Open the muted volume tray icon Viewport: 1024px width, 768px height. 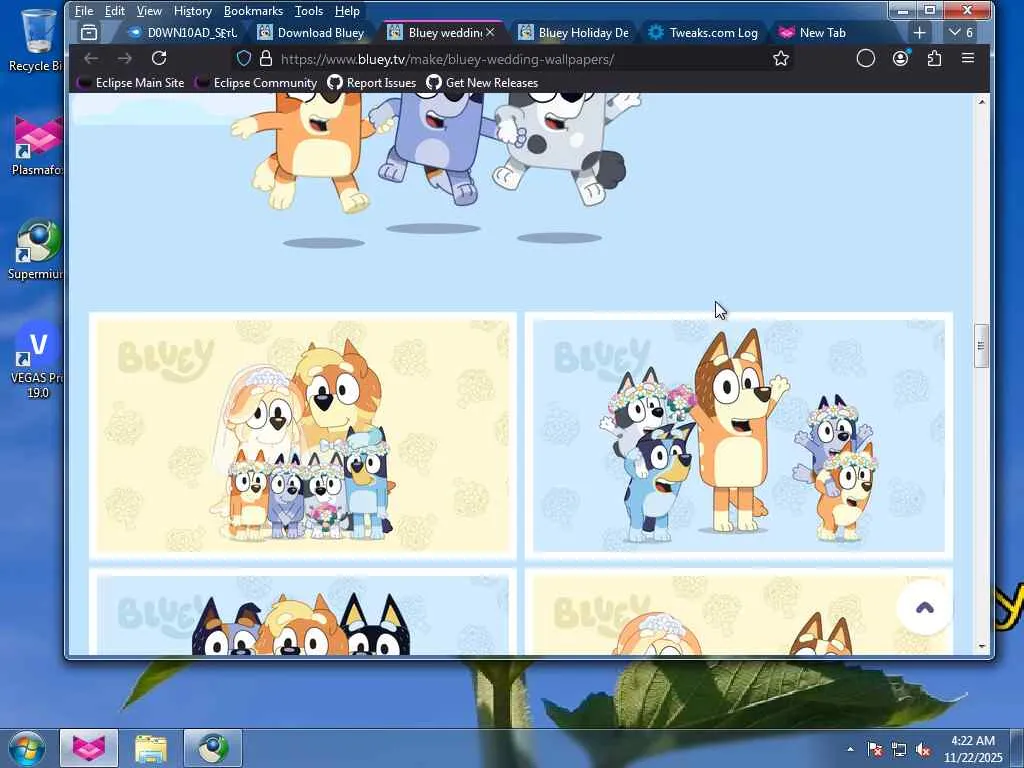923,750
